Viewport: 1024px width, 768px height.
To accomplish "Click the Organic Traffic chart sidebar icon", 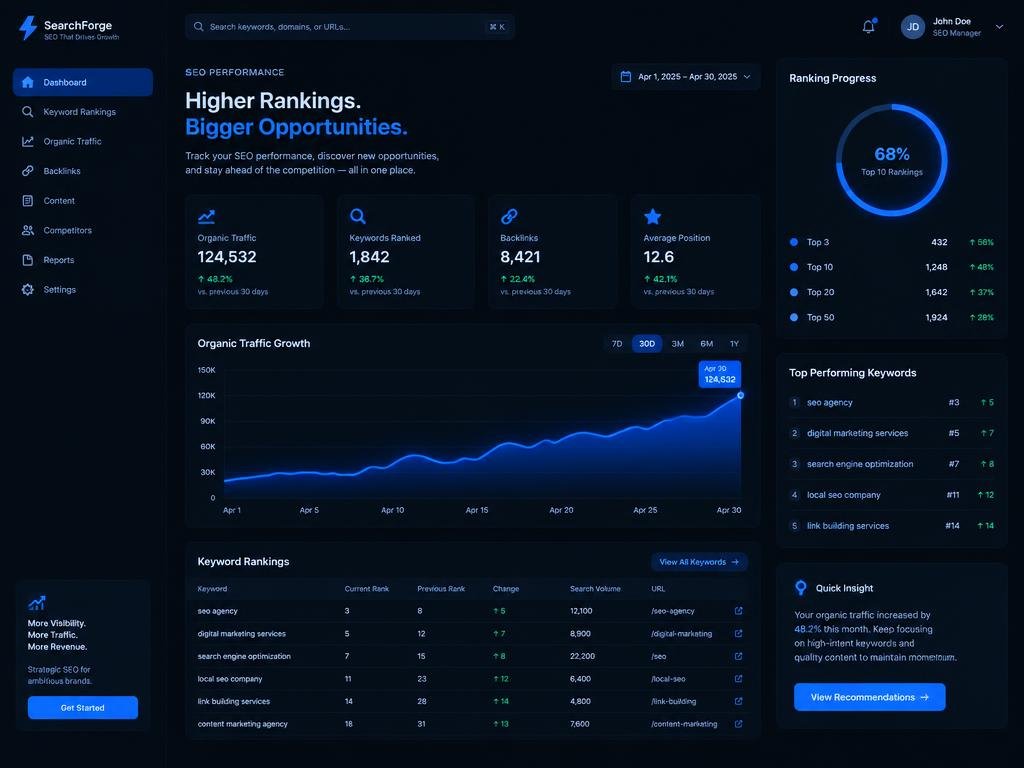I will pos(27,141).
